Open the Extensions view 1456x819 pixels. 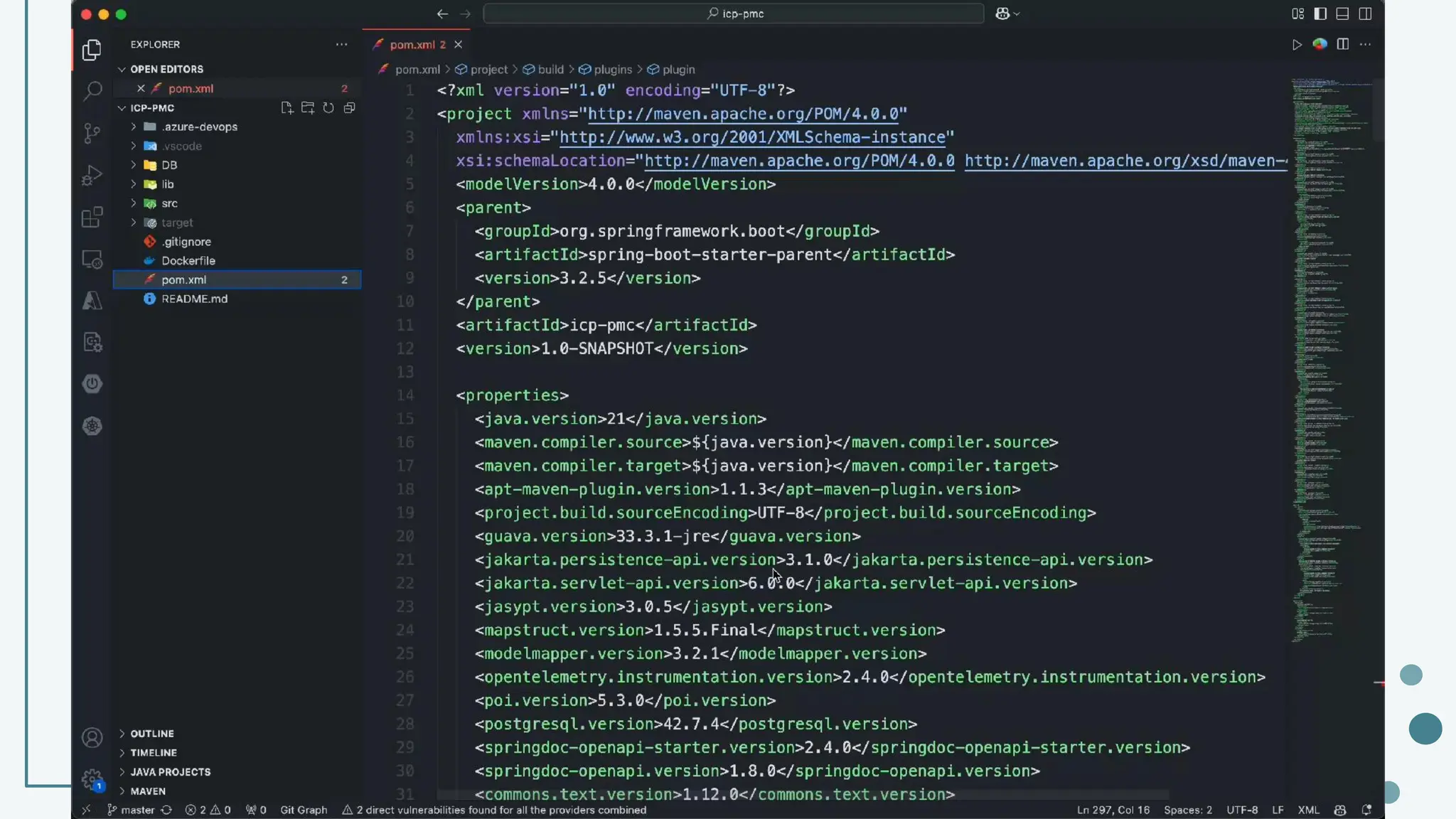point(92,217)
